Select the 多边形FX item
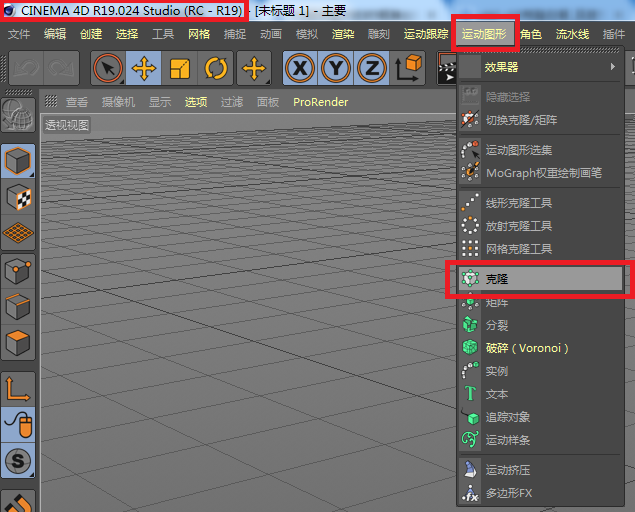The height and width of the screenshot is (512, 635). point(540,493)
